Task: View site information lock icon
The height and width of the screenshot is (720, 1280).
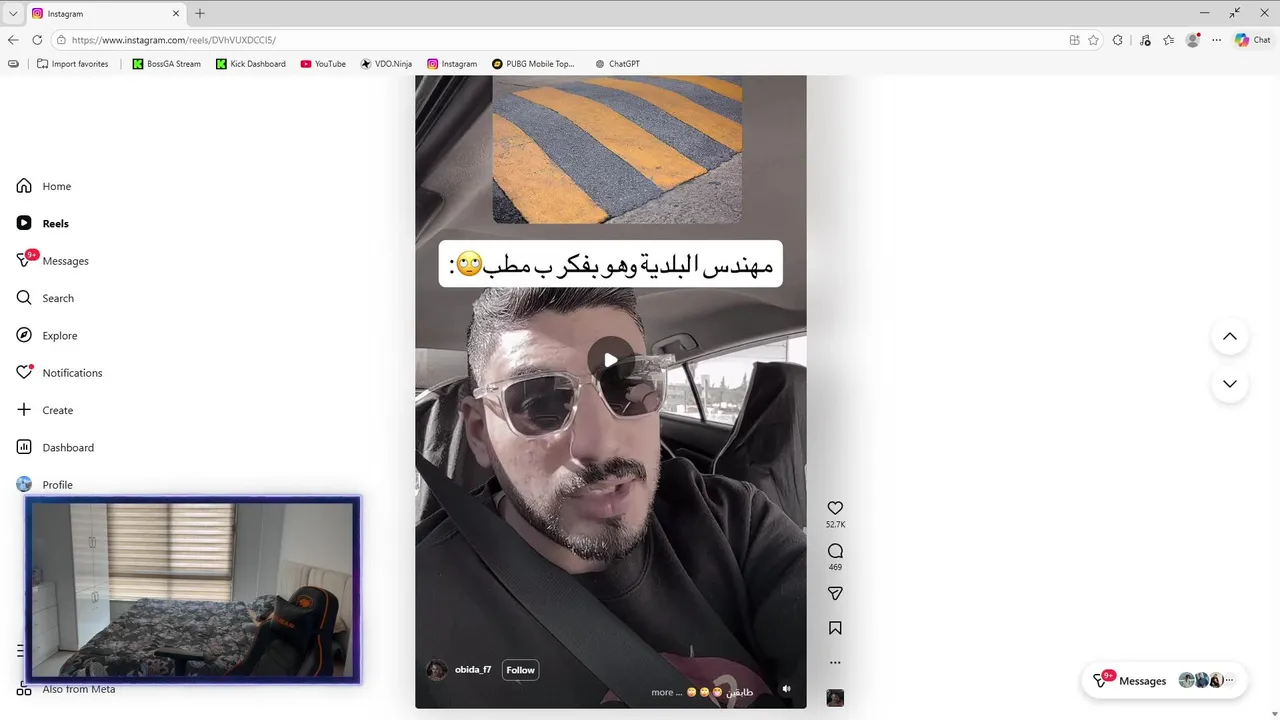Action: 61,40
